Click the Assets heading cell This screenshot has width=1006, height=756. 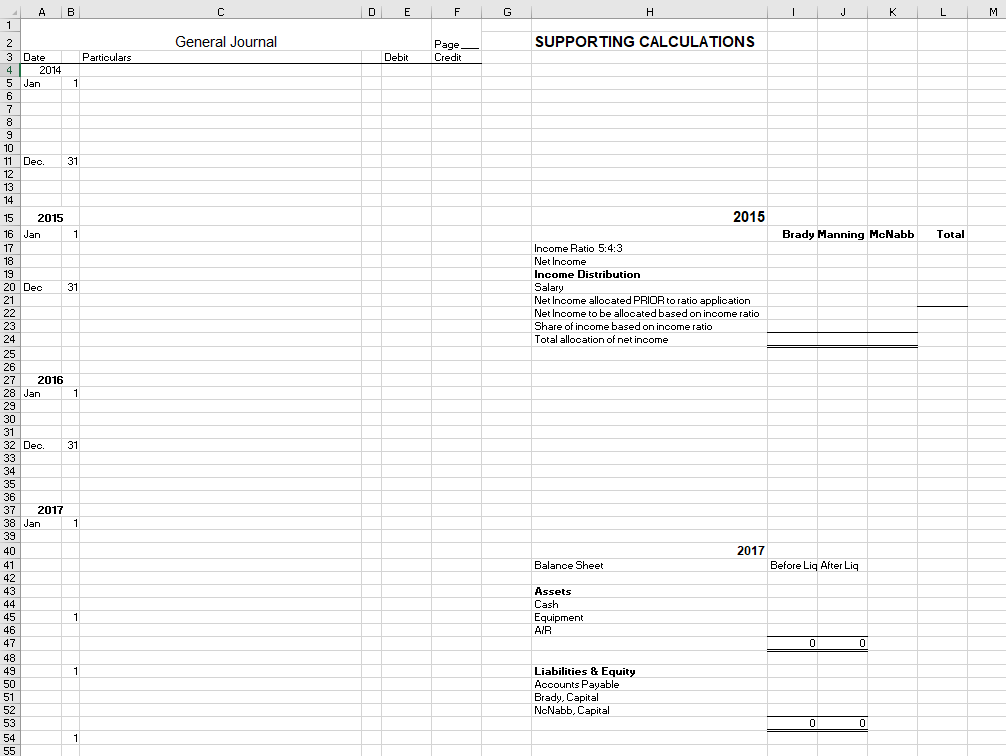click(649, 591)
